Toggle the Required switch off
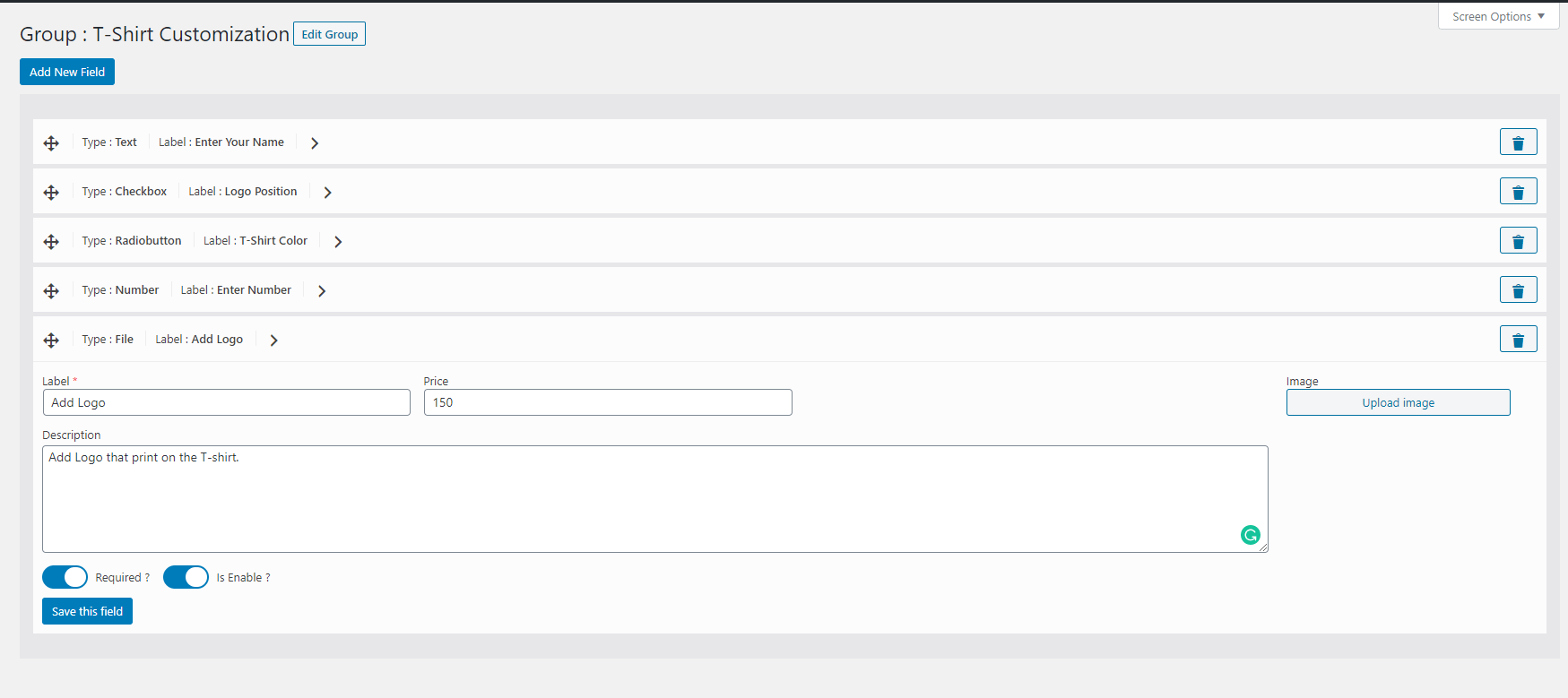The height and width of the screenshot is (698, 1568). 65,577
